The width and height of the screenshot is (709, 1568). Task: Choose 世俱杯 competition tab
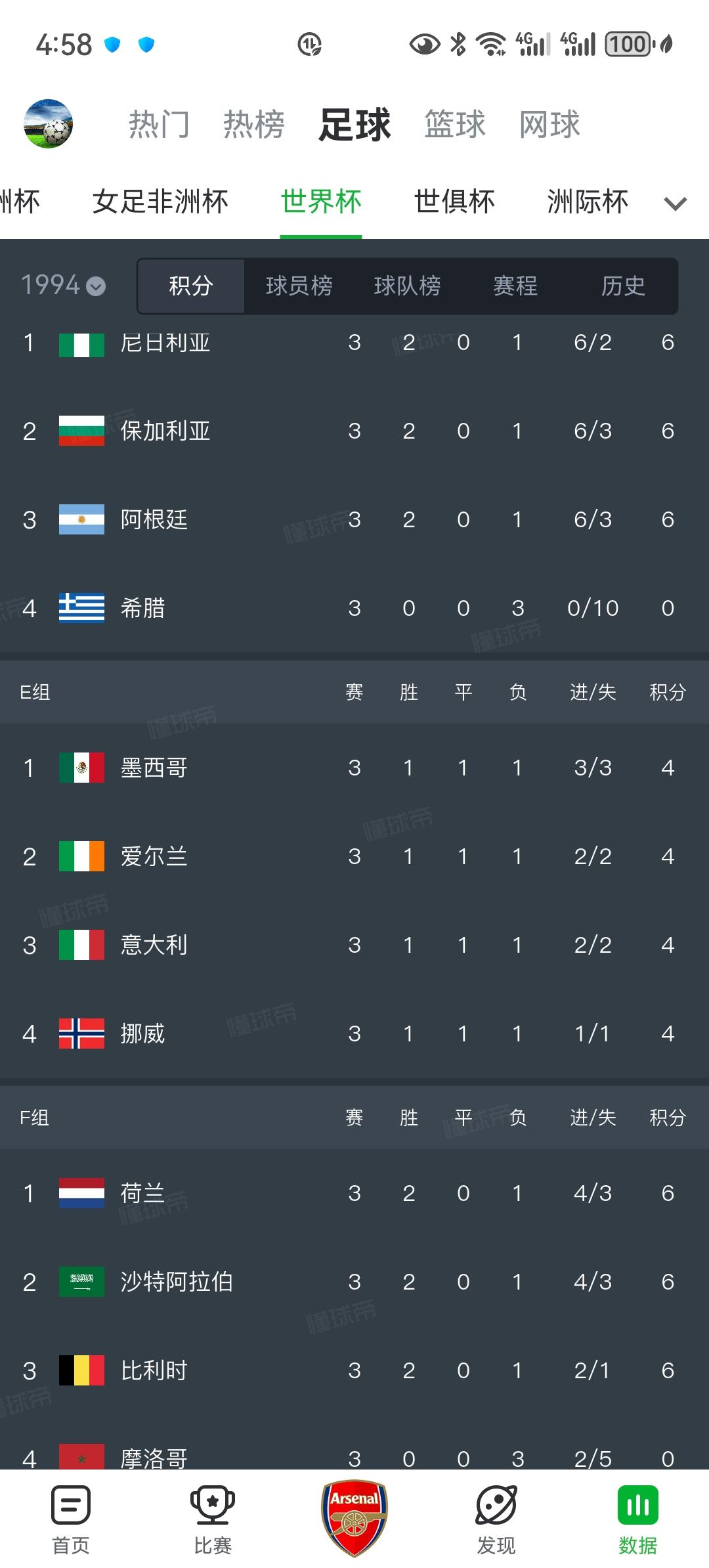454,202
